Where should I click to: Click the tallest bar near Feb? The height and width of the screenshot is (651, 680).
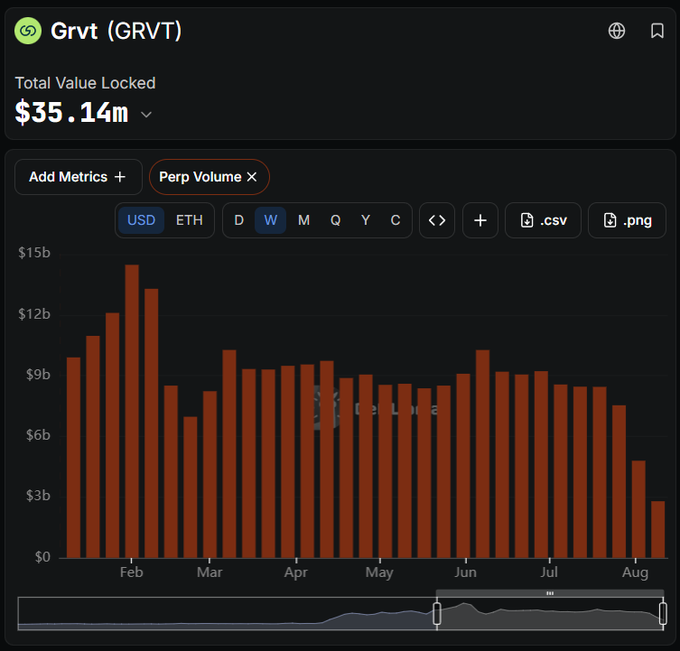pyautogui.click(x=132, y=411)
